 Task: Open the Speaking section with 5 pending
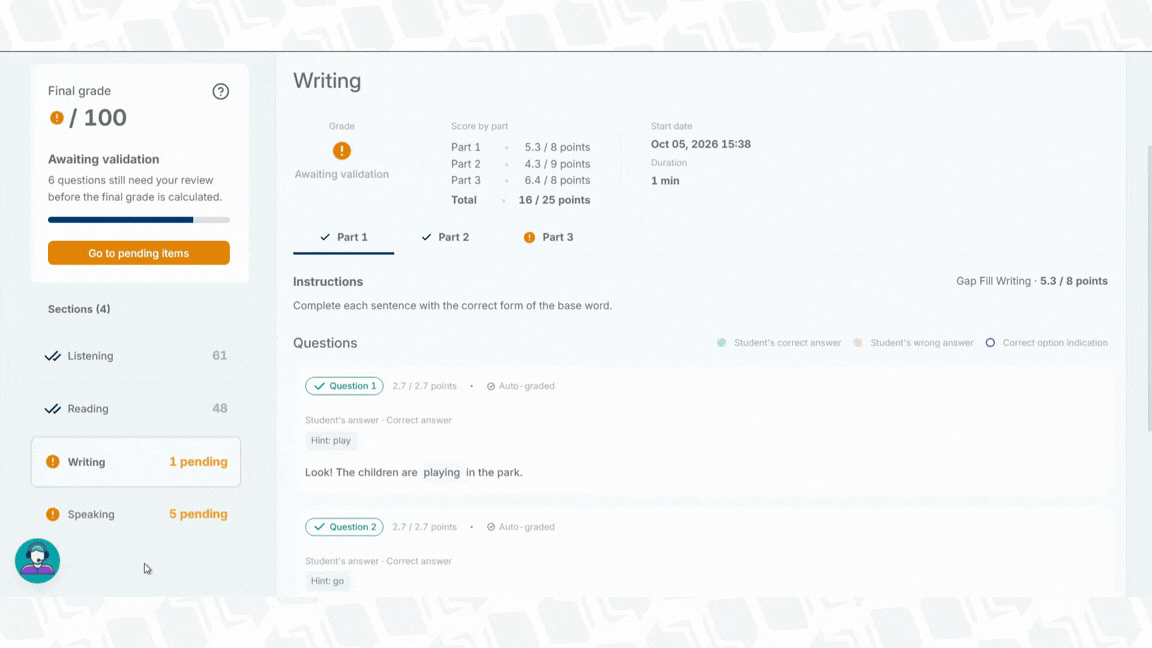136,514
